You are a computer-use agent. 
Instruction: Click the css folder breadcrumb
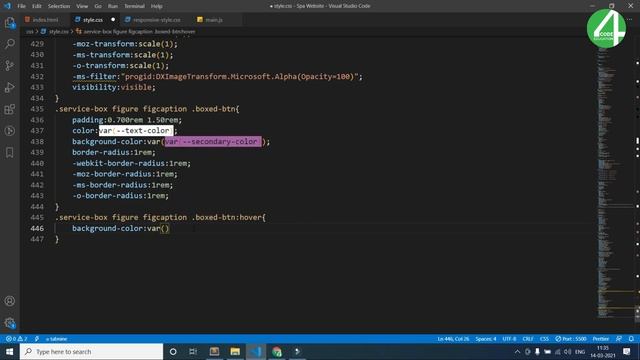29,31
